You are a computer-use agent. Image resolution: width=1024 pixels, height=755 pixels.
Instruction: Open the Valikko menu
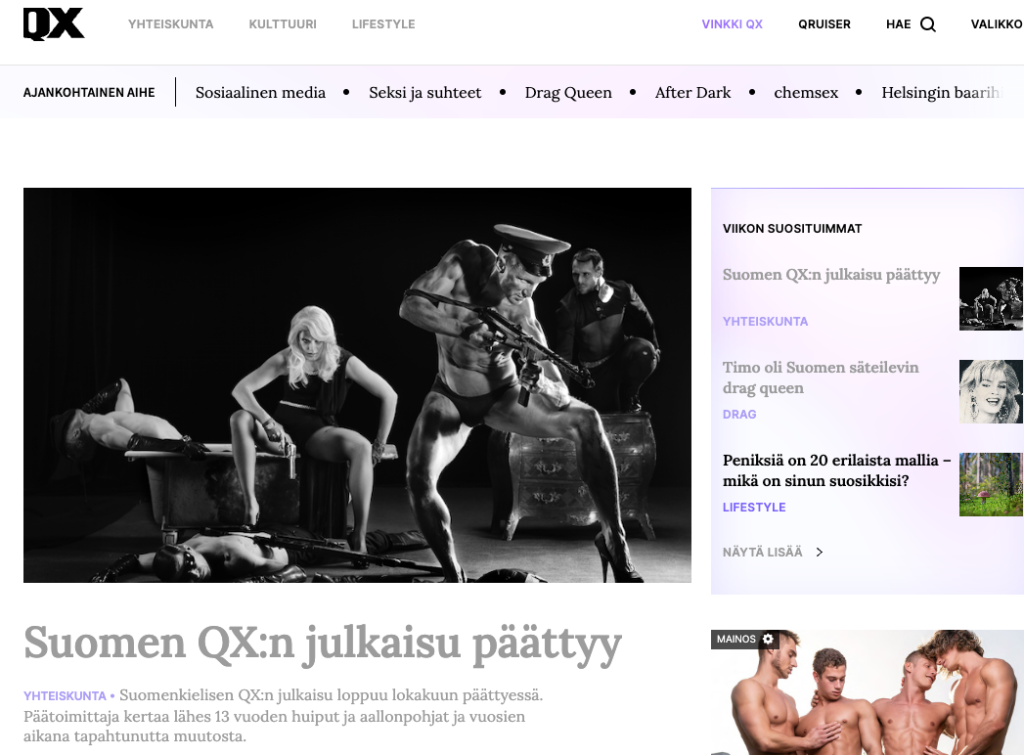(x=996, y=24)
